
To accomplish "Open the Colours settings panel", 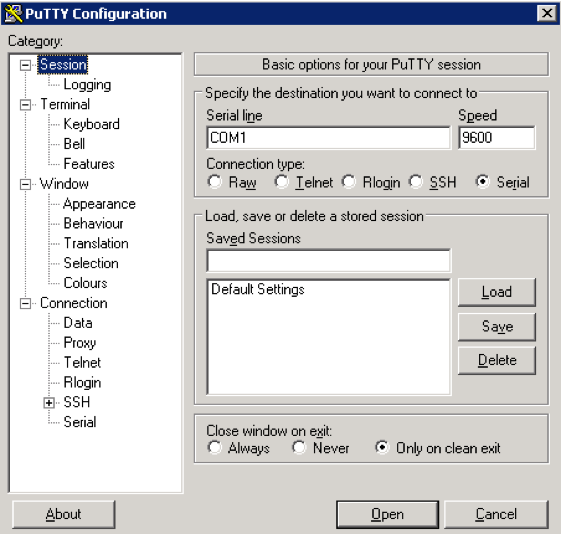I will tap(85, 283).
